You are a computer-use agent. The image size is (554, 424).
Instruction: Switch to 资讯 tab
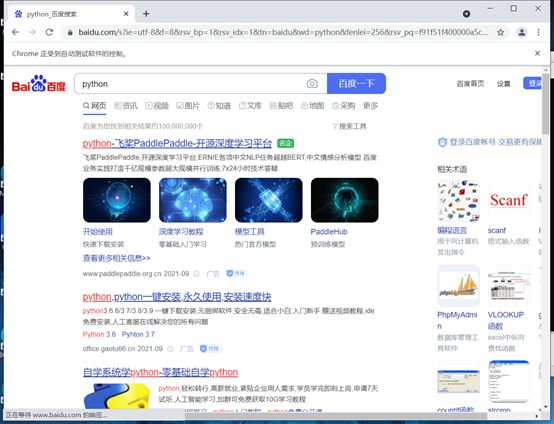[x=126, y=106]
